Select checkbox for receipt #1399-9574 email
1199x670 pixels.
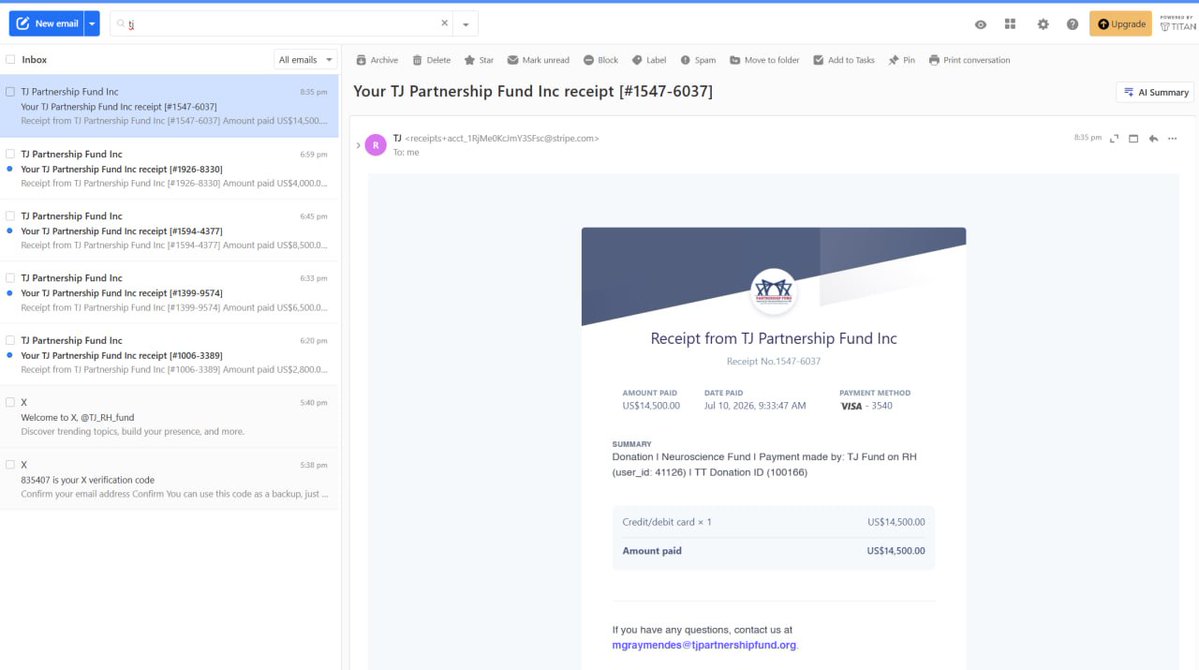click(x=10, y=278)
